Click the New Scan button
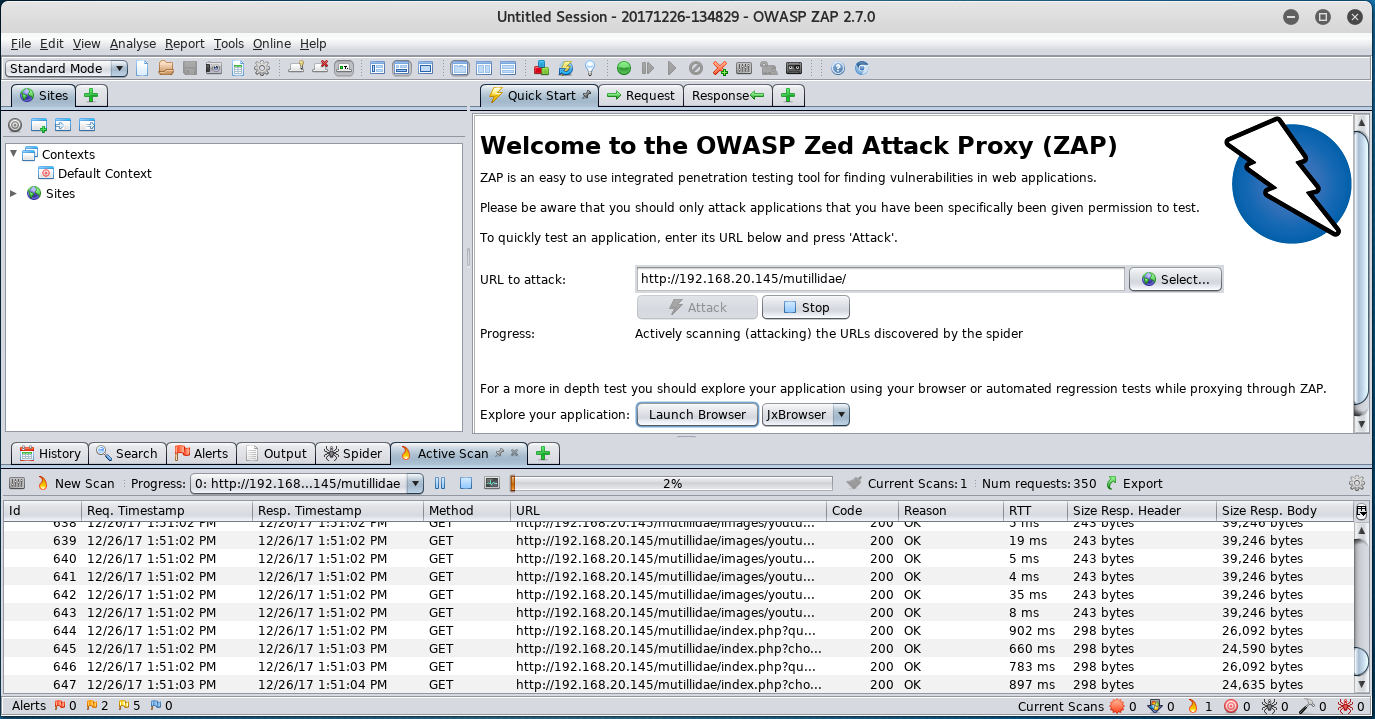The width and height of the screenshot is (1375, 719). tap(76, 483)
